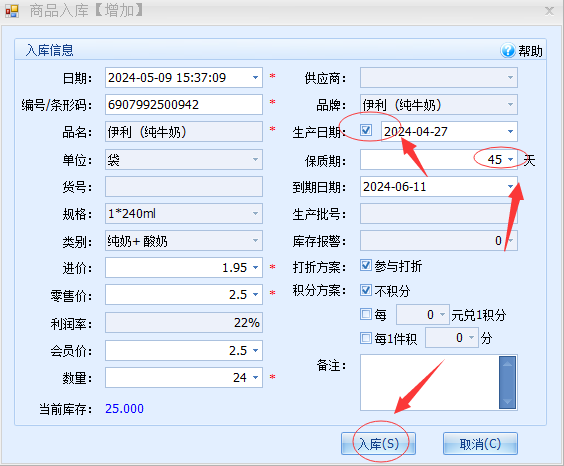Click the 数量 value 24
Screen dimensions: 564x466
click(x=240, y=378)
